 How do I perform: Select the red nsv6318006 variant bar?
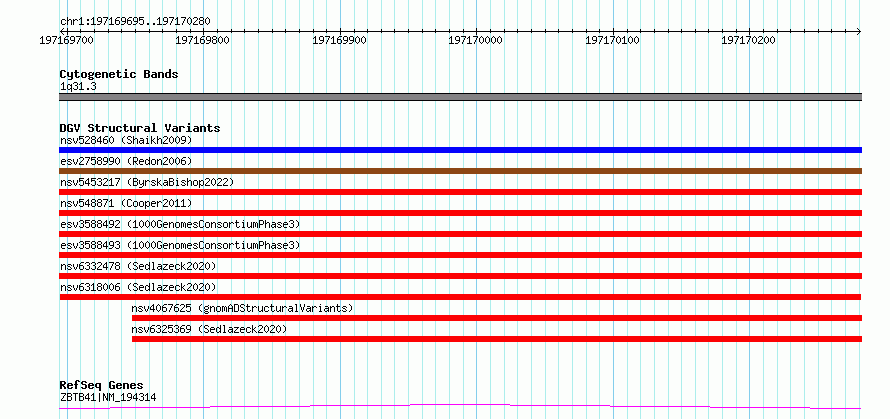(460, 297)
